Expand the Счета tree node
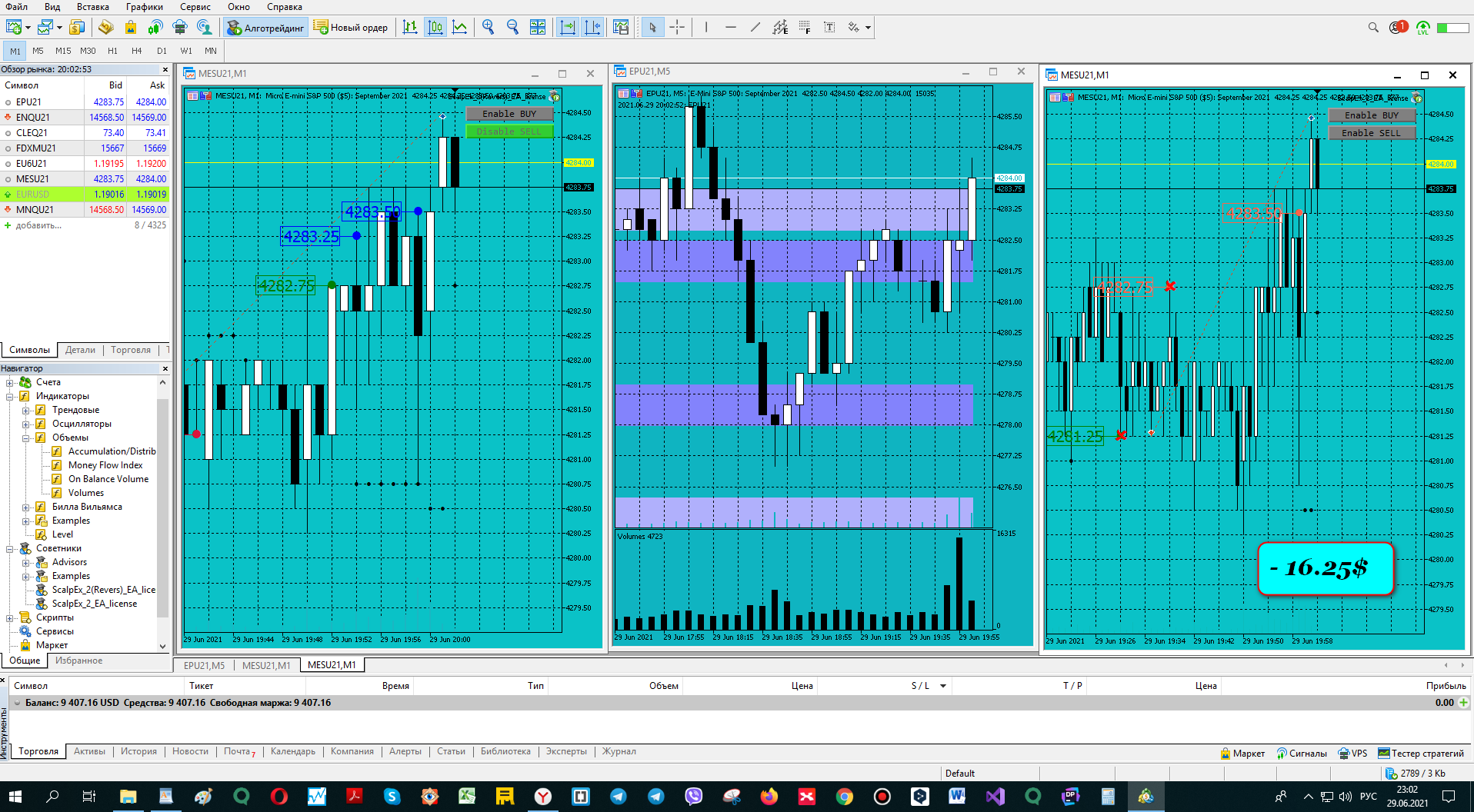The height and width of the screenshot is (812, 1474). (x=10, y=382)
